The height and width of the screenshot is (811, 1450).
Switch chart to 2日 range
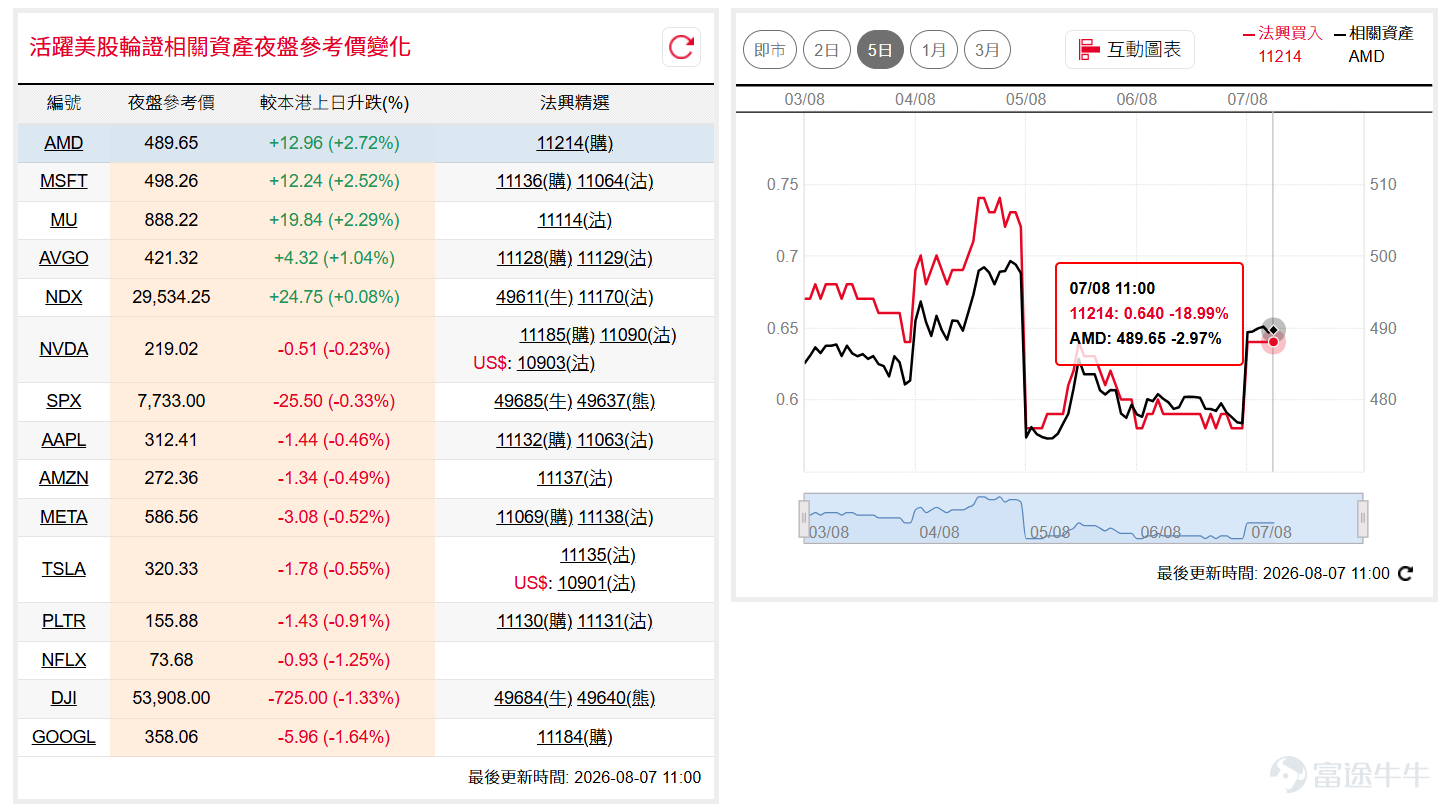pos(827,49)
